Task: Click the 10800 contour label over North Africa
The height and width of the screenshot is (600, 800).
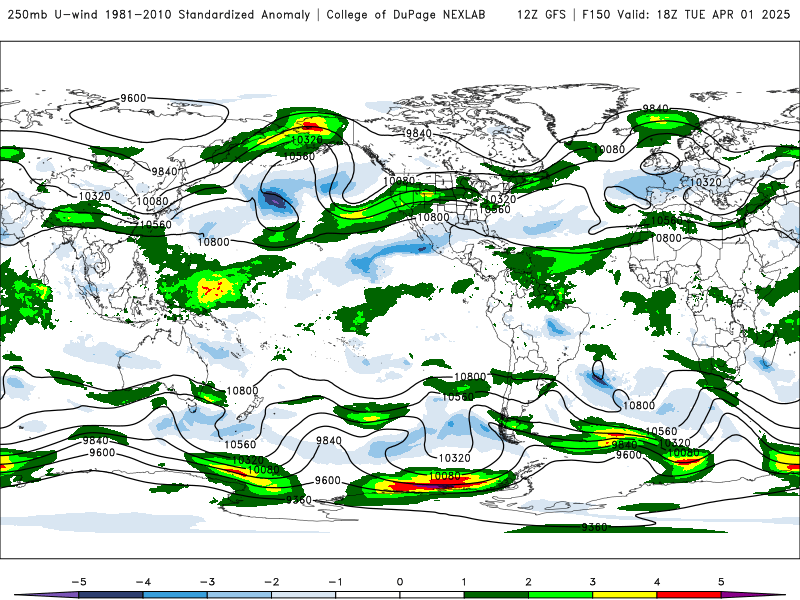Action: [666, 238]
